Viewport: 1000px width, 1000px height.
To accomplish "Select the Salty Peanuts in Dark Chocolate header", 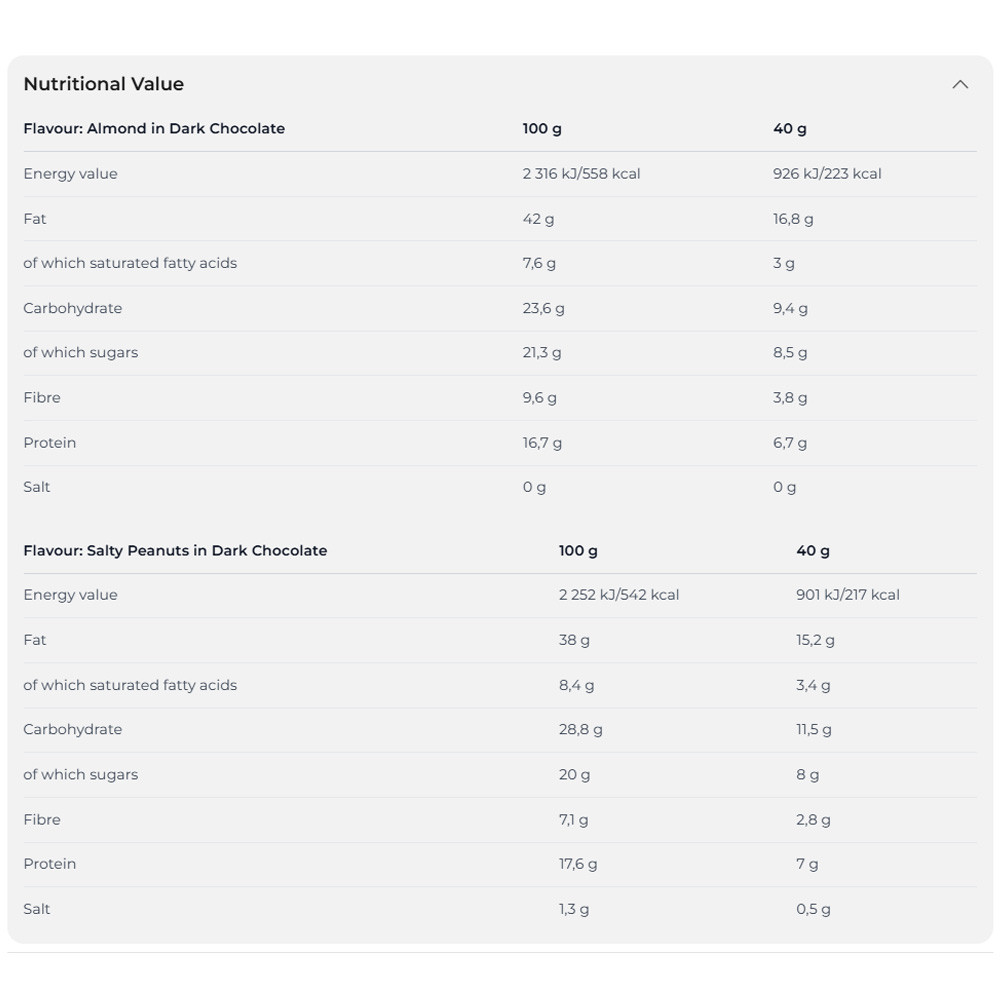I will click(x=175, y=550).
